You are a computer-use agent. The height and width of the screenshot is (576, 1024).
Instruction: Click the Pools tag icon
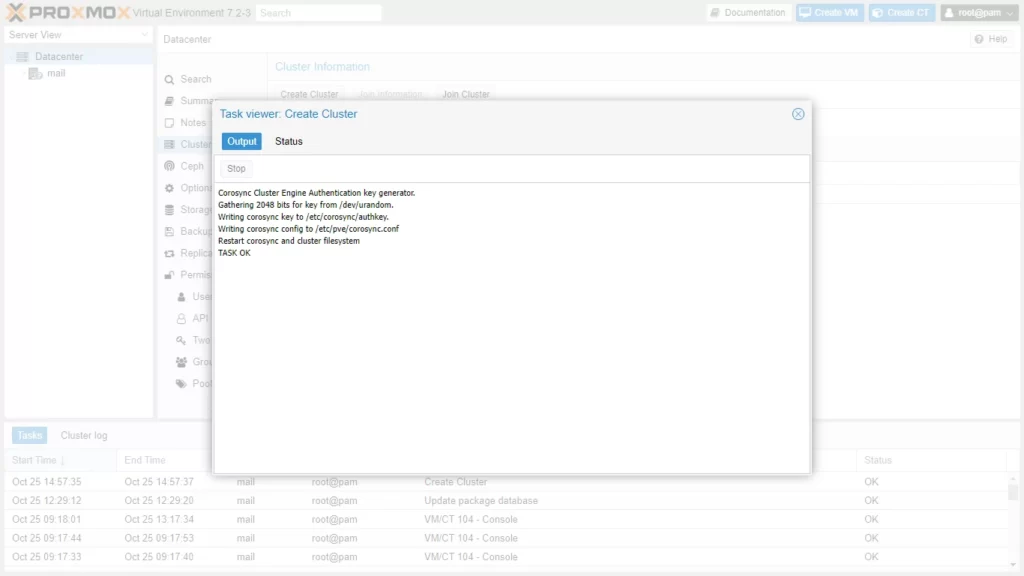tap(181, 384)
